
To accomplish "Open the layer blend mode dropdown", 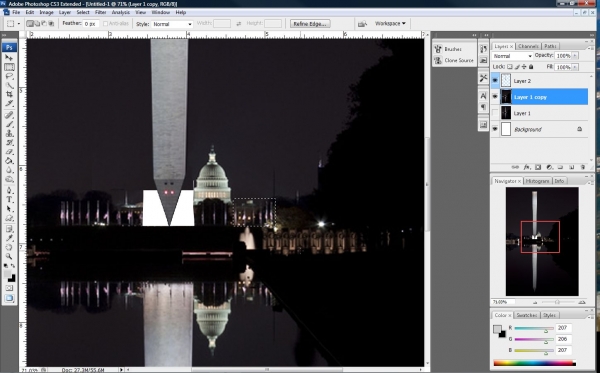I will point(512,56).
